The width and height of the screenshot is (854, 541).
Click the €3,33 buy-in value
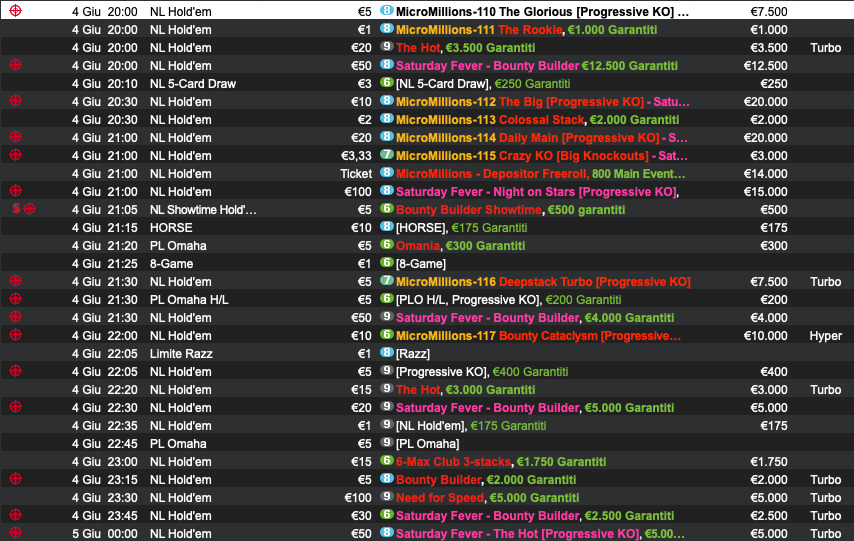(356, 155)
